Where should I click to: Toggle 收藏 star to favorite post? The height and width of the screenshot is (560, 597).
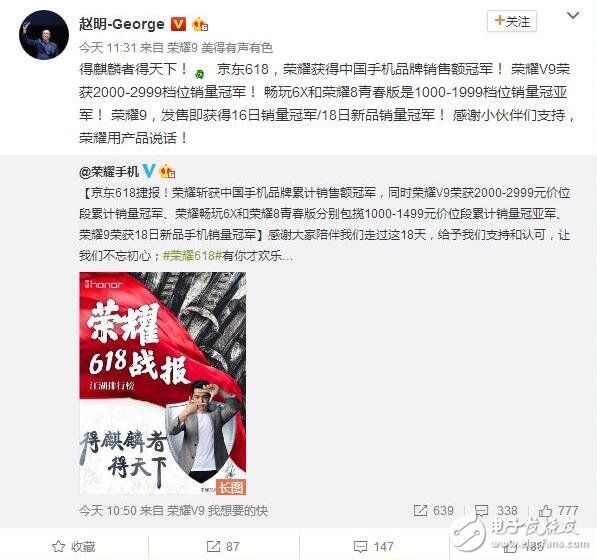(x=73, y=547)
